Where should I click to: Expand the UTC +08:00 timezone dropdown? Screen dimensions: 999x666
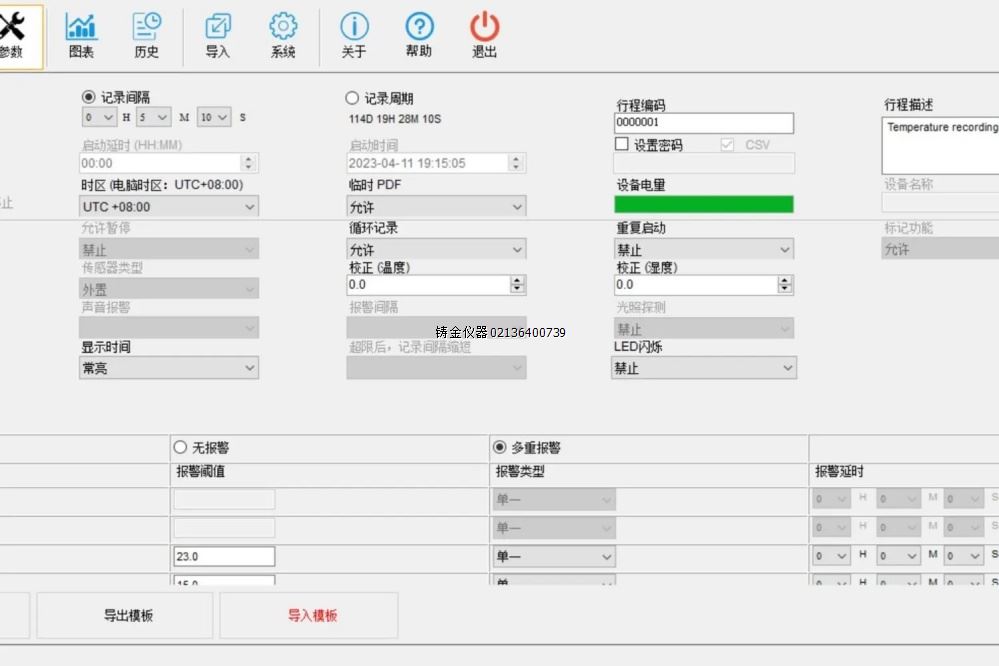(168, 207)
